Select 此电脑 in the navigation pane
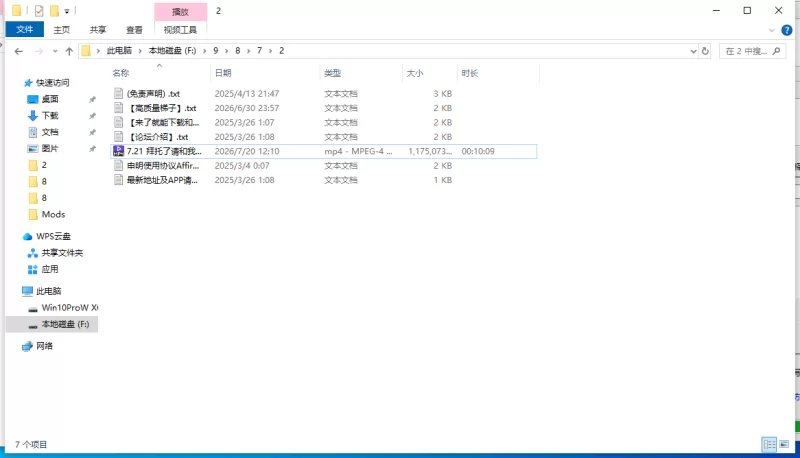The image size is (800, 458). (x=48, y=291)
